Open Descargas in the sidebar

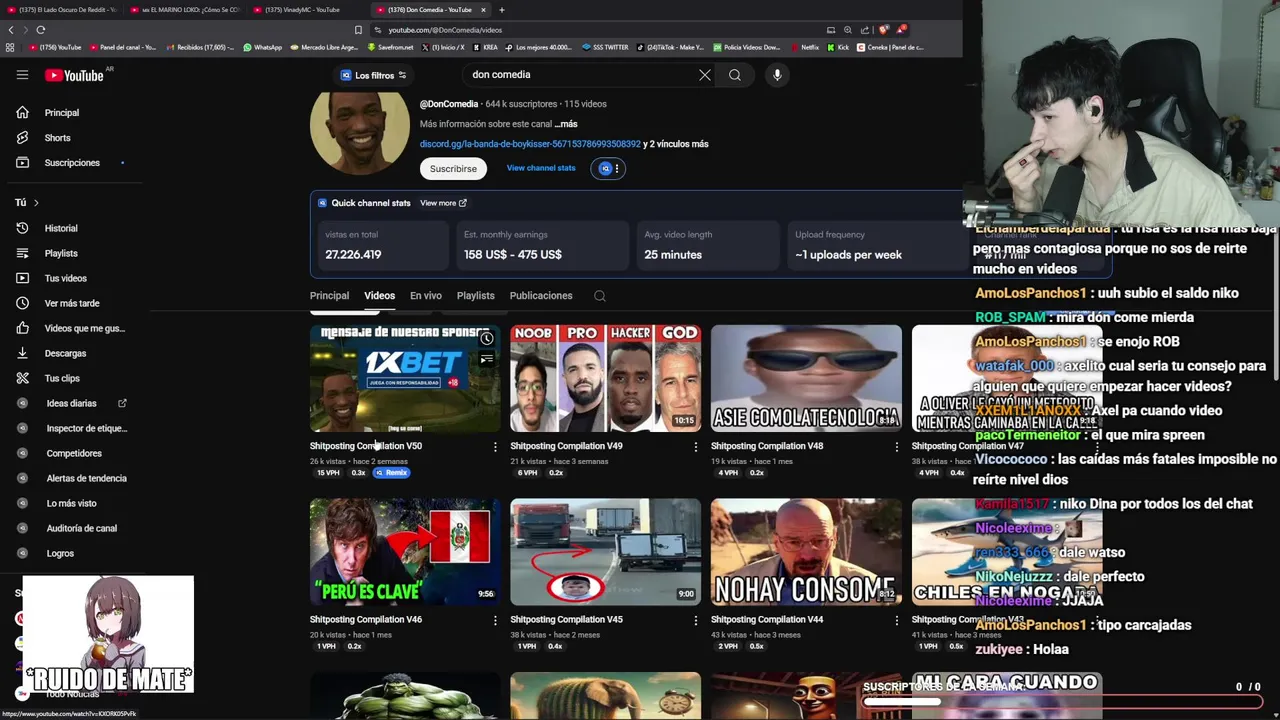[x=65, y=353]
